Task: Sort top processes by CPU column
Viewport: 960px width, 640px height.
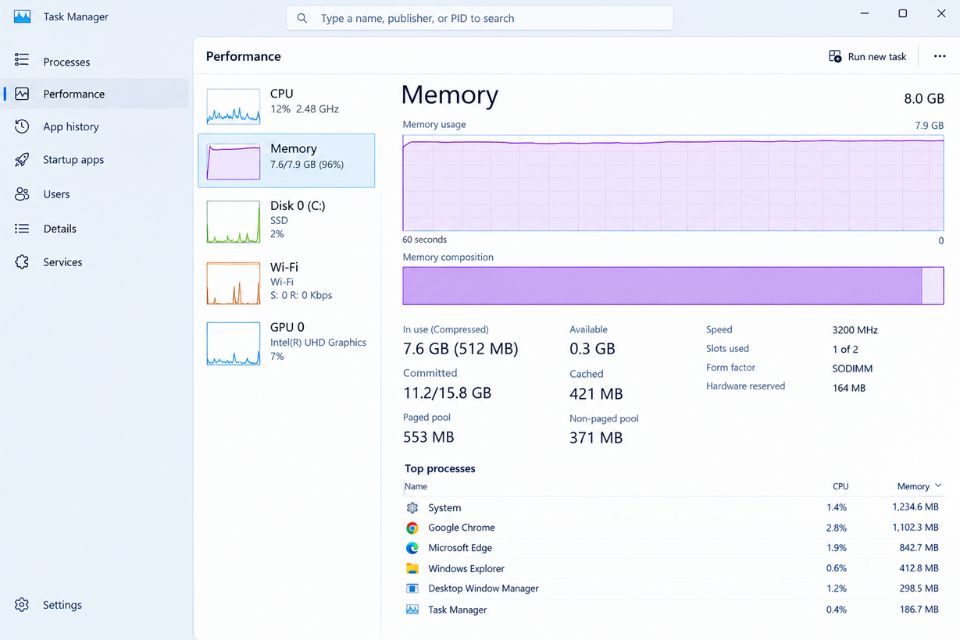Action: pos(840,486)
